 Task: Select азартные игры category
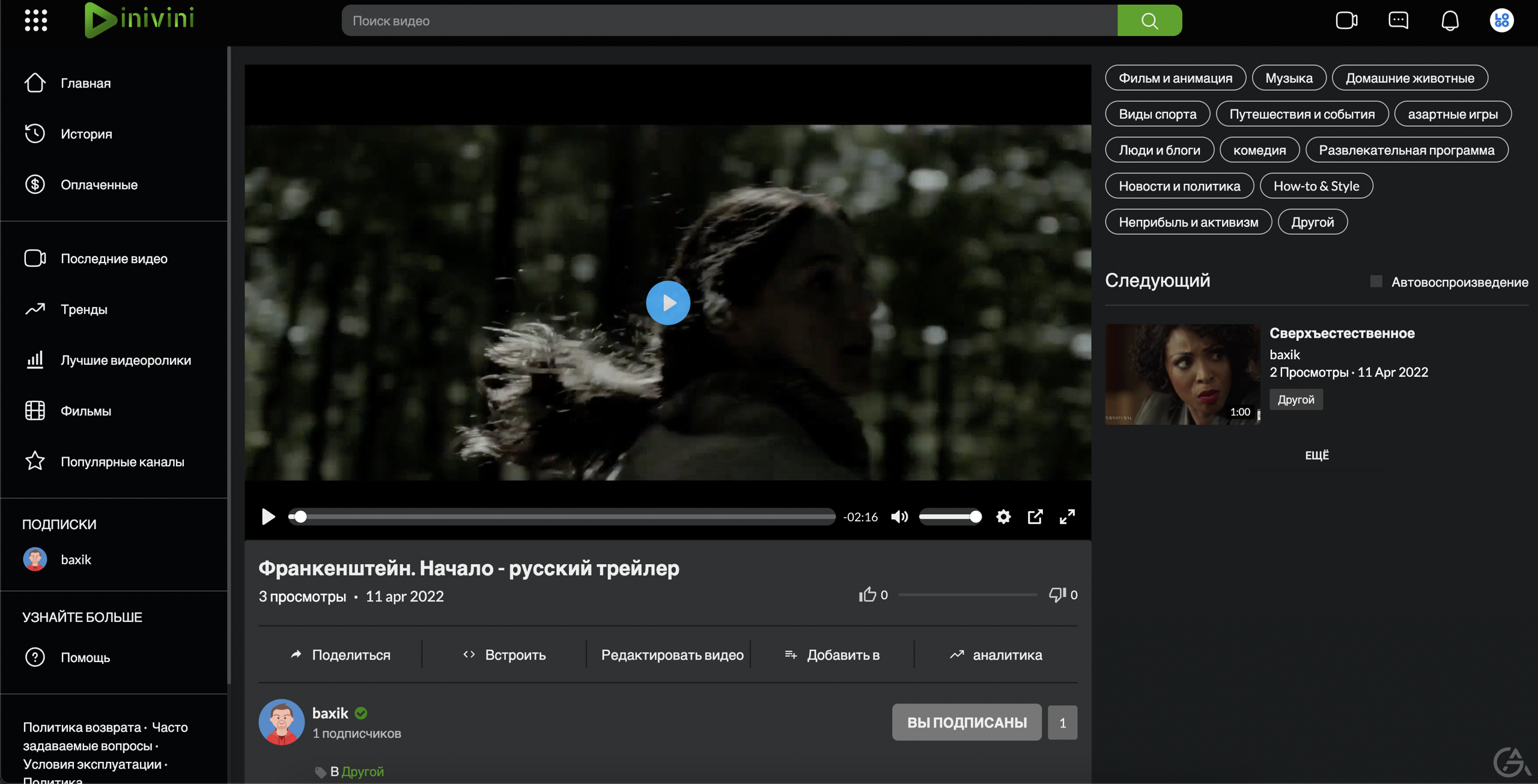pyautogui.click(x=1453, y=114)
